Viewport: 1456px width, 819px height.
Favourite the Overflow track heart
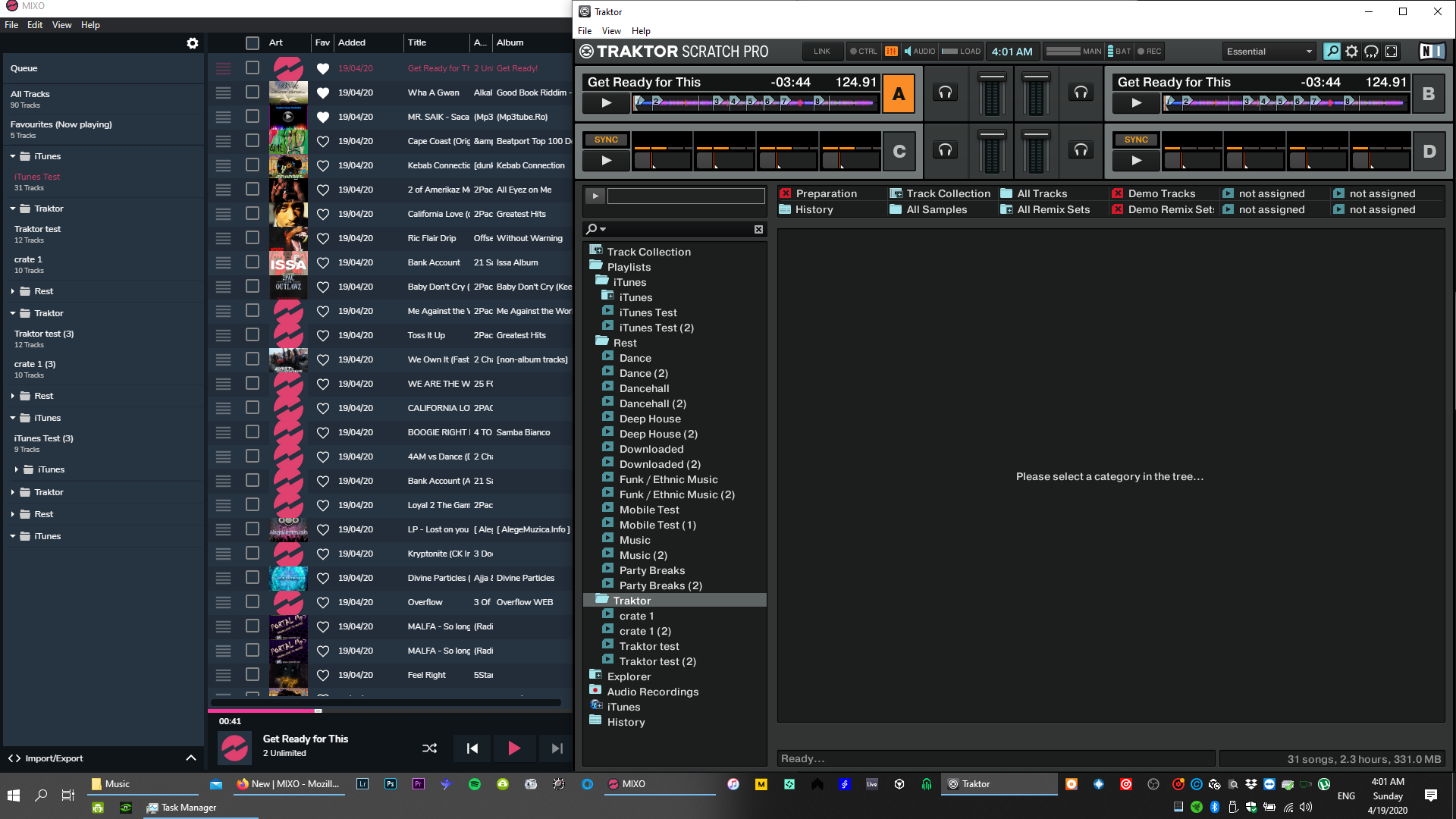point(322,602)
